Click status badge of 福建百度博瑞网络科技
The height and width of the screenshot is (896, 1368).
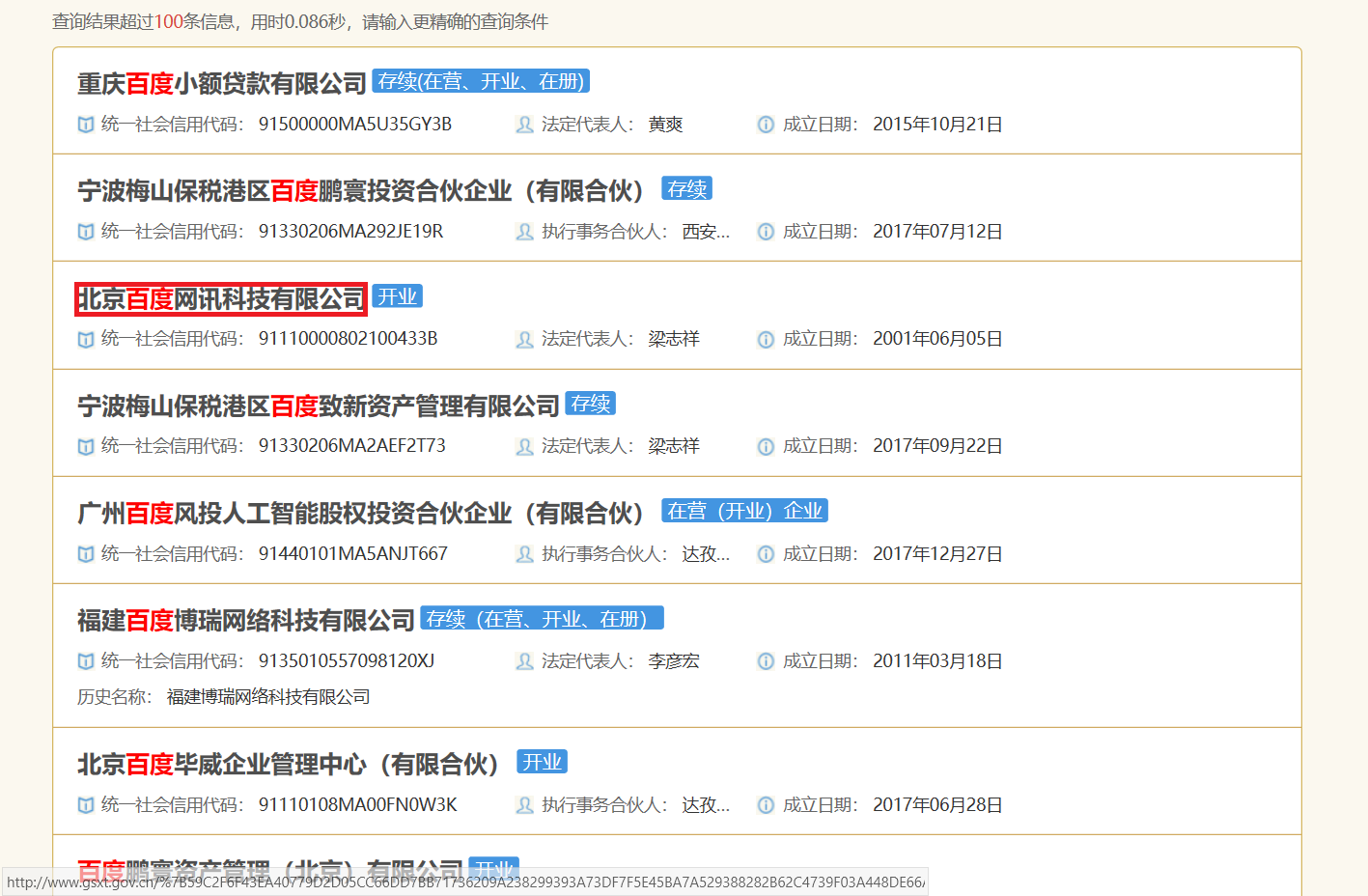click(x=542, y=618)
